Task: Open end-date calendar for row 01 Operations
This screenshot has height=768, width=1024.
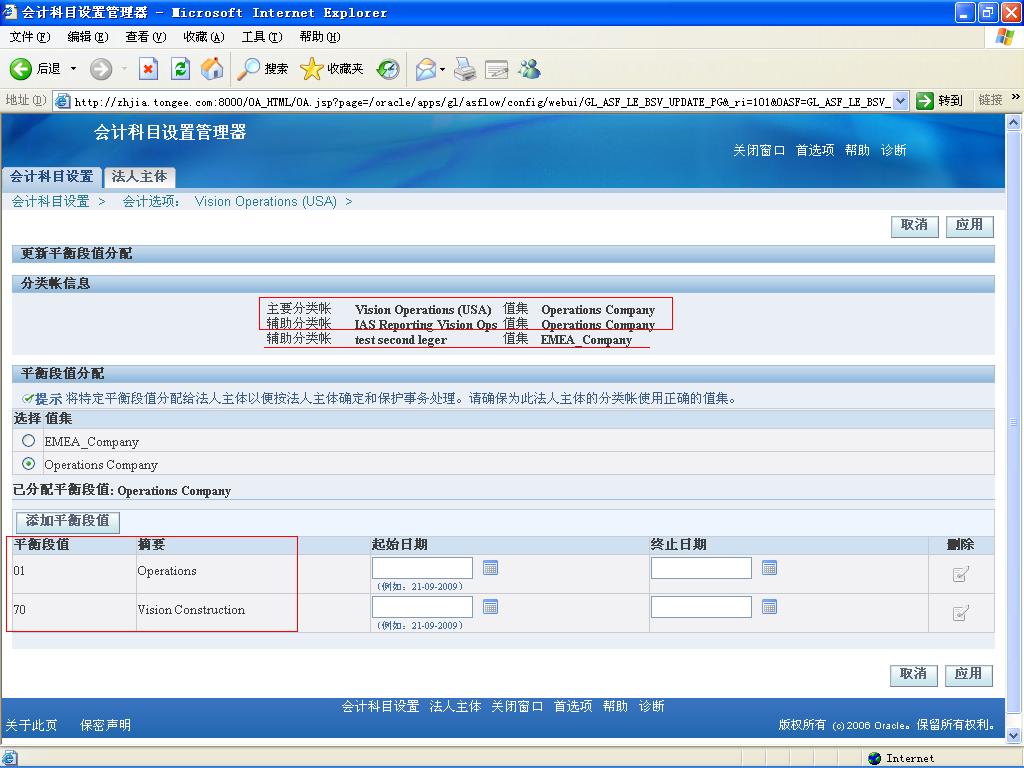Action: (x=769, y=568)
